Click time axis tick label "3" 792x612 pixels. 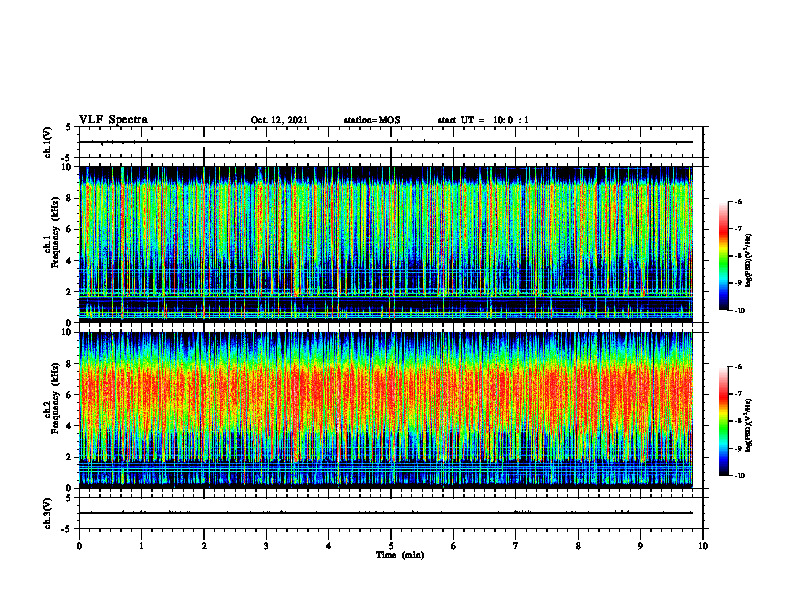click(266, 546)
